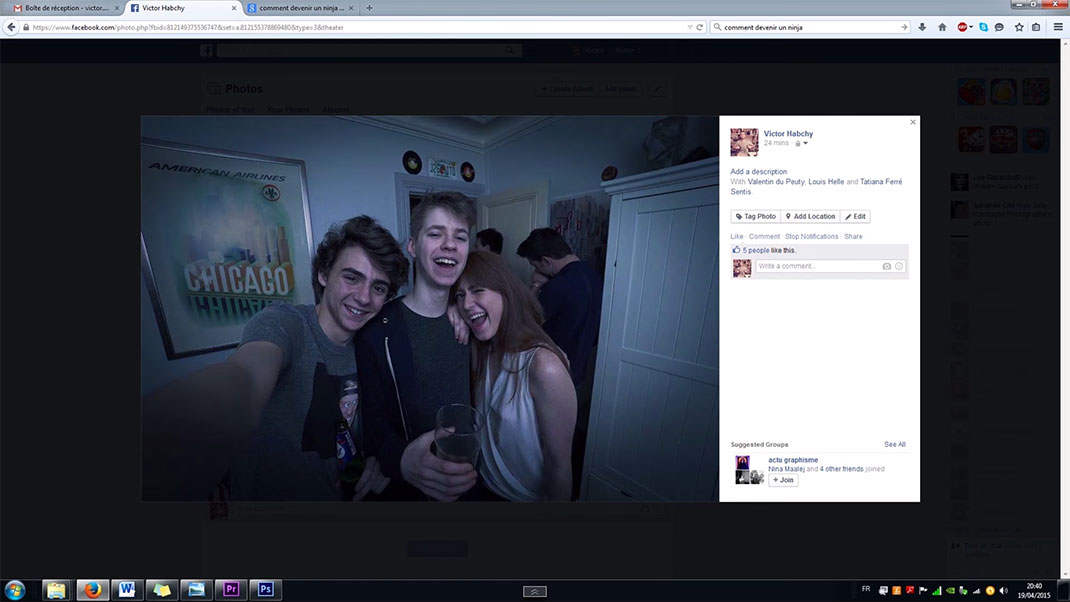Close the photo theater viewer
Viewport: 1070px width, 602px height.
(x=912, y=122)
